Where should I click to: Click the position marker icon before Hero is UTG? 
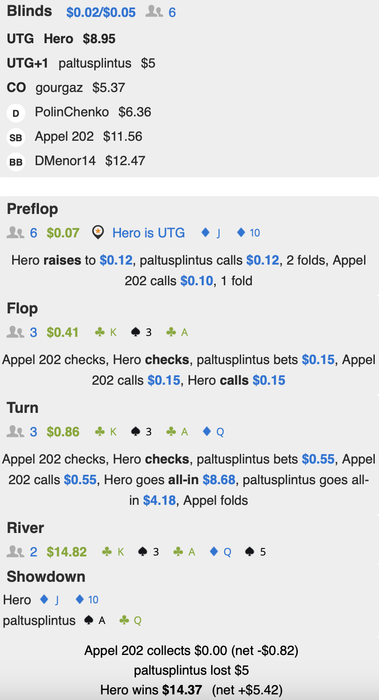(98, 233)
